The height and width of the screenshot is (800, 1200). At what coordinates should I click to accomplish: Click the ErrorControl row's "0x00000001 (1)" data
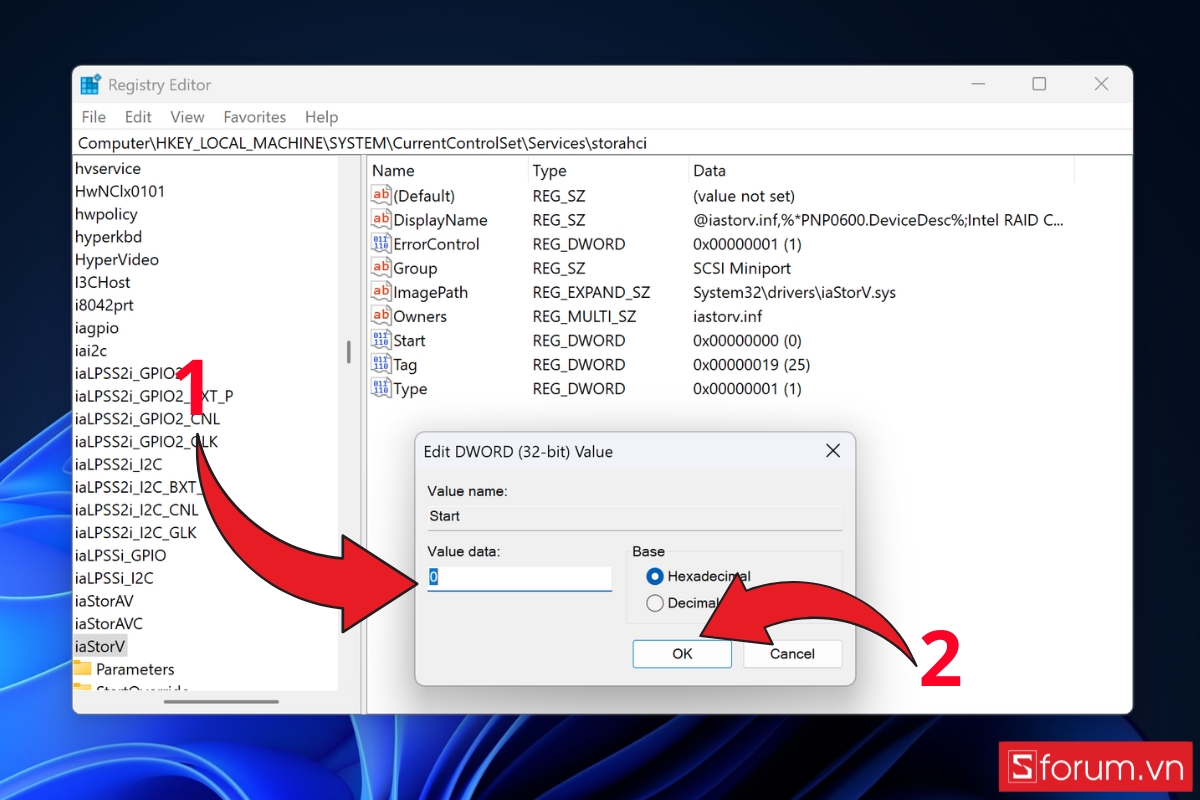coord(747,244)
